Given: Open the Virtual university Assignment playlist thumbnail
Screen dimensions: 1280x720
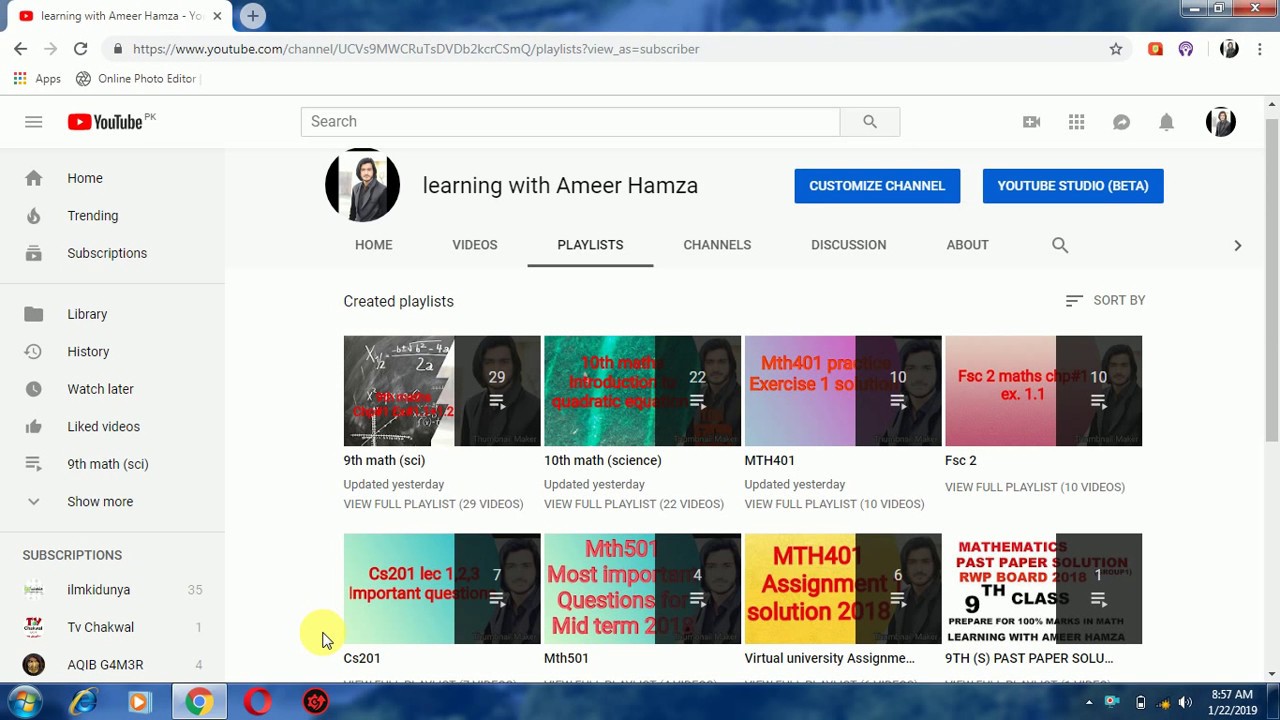Looking at the screenshot, I should [x=843, y=589].
